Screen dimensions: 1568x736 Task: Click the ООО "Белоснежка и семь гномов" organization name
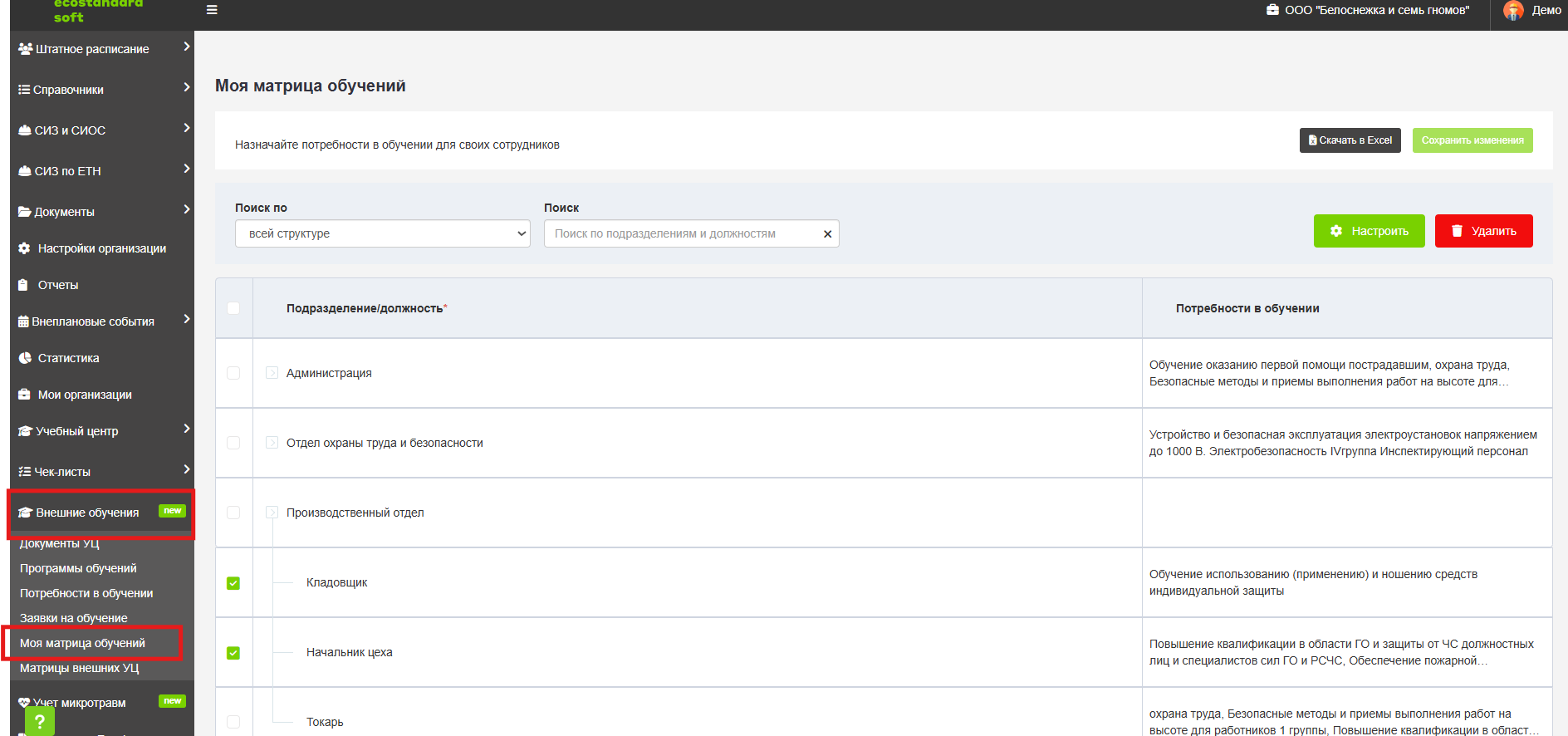pos(1377,10)
